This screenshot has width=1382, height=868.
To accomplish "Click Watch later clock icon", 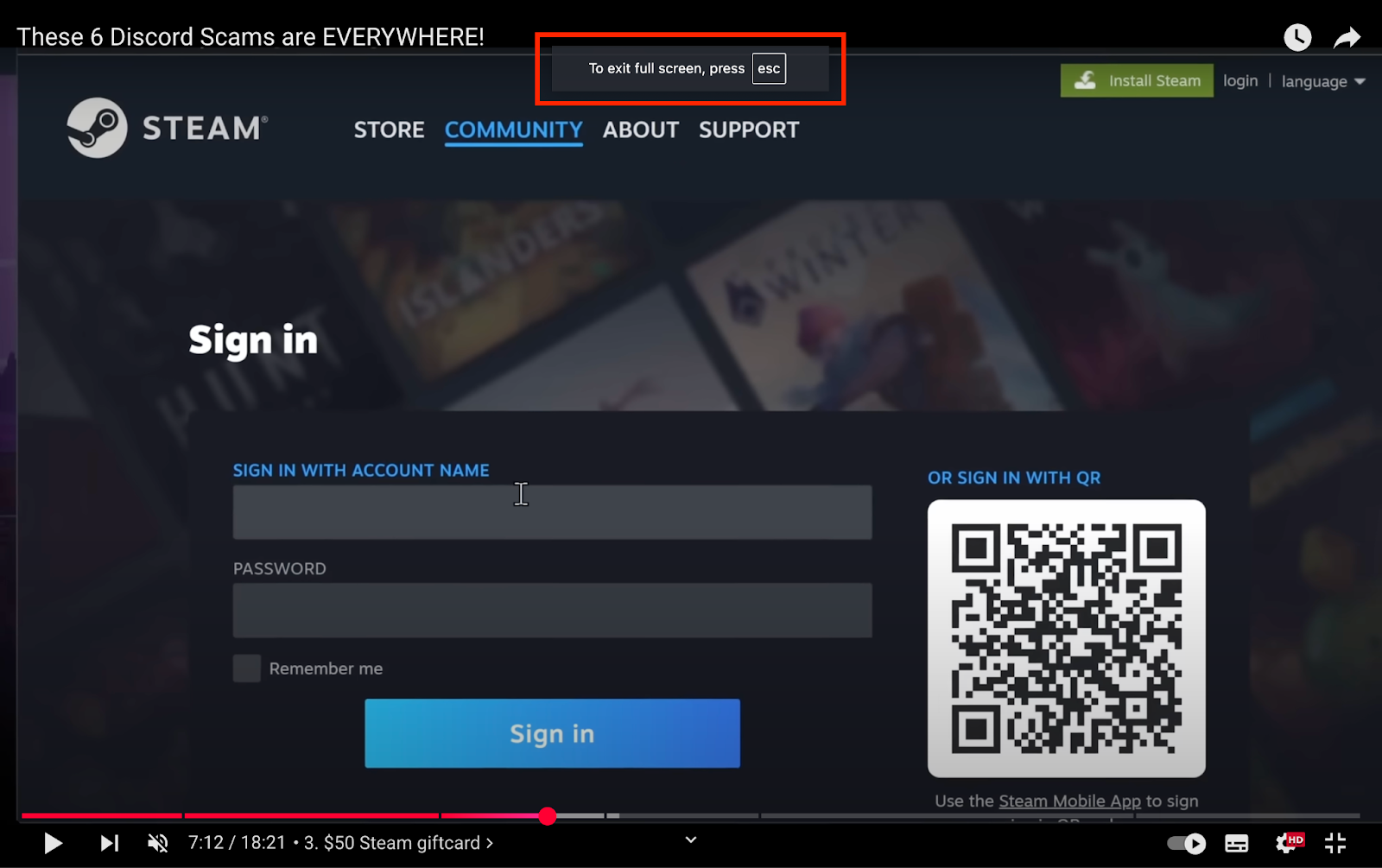I will click(x=1297, y=37).
